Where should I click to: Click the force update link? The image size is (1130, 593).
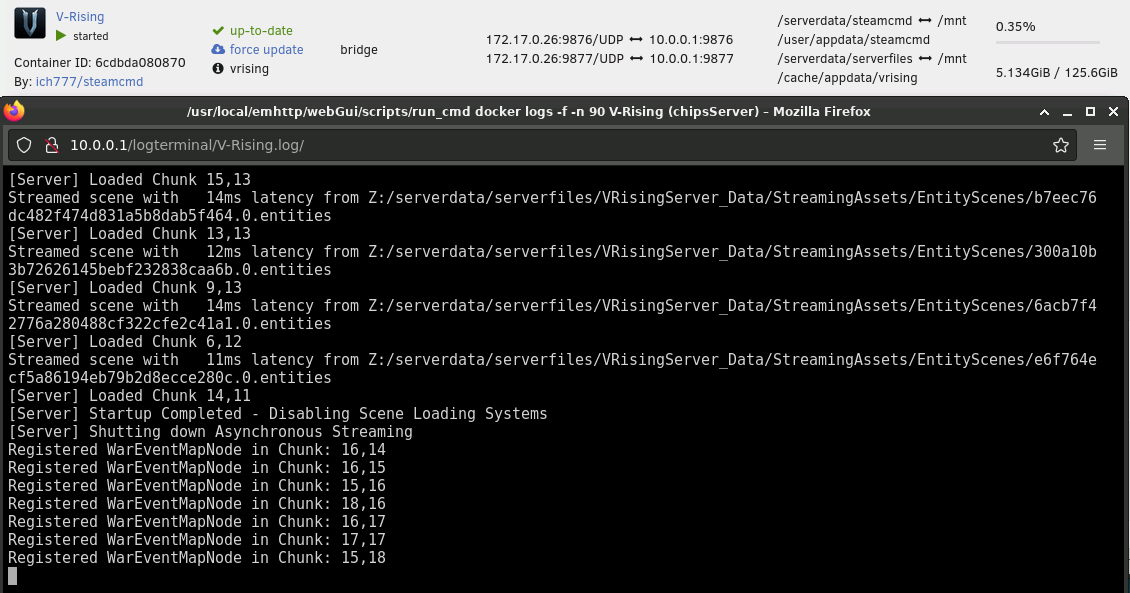(266, 50)
